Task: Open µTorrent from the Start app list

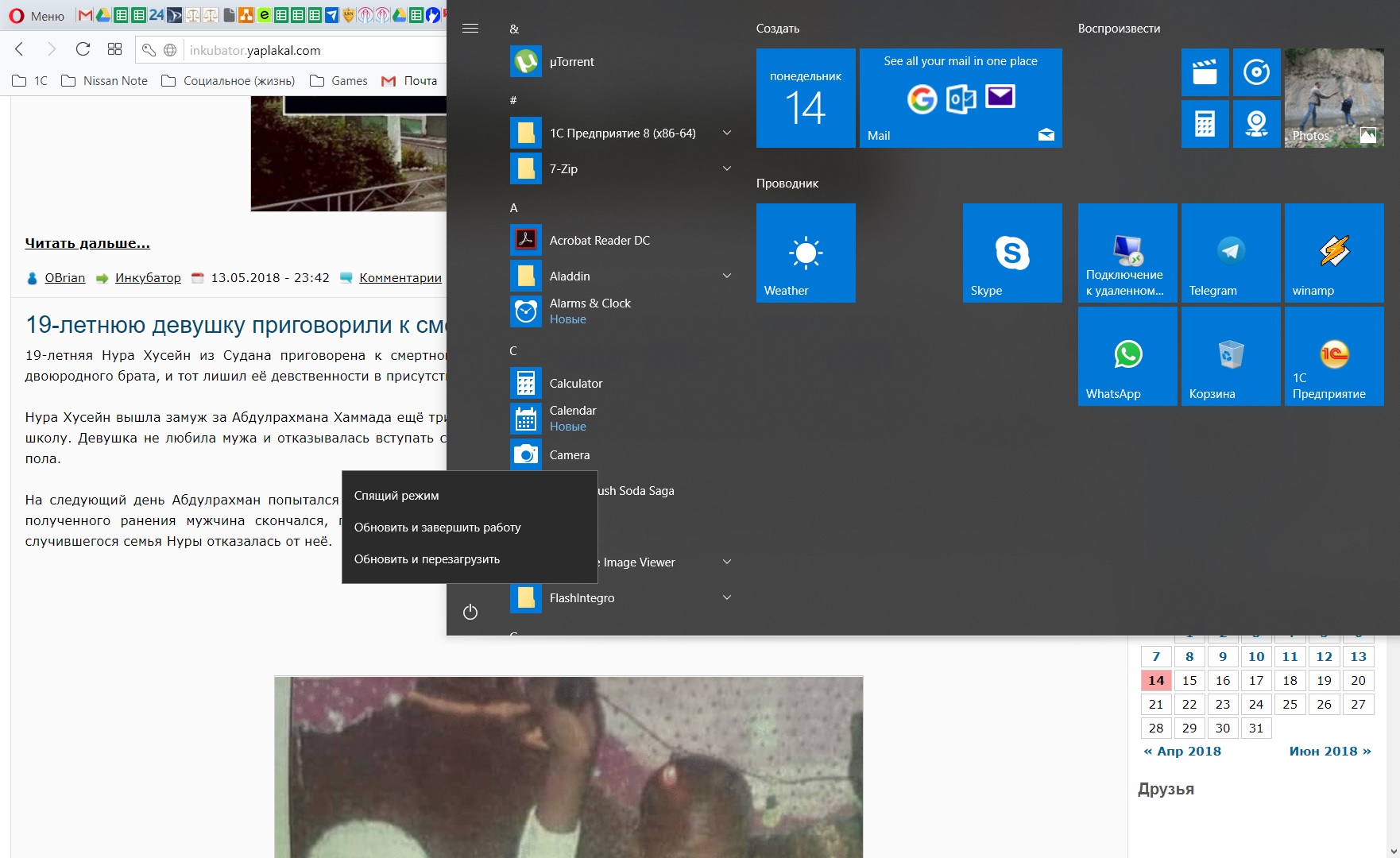Action: pyautogui.click(x=620, y=62)
